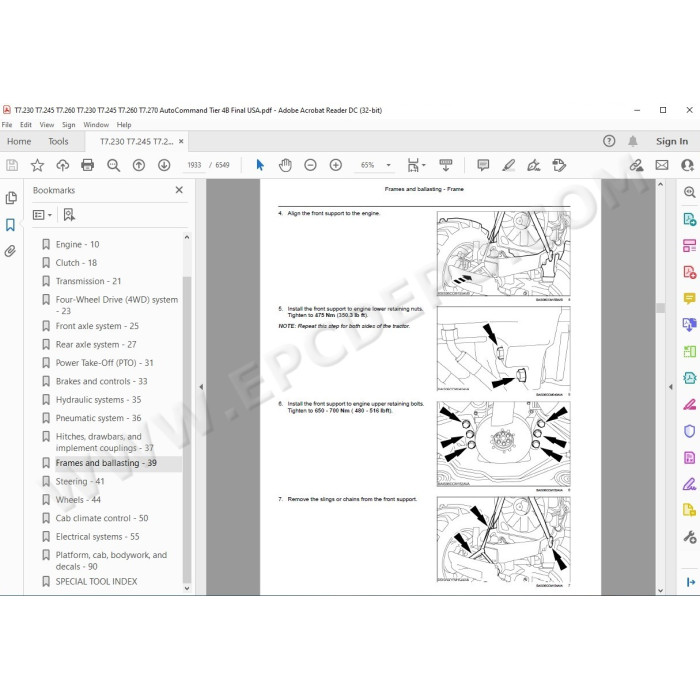
Task: Toggle the Bookmarks panel icon
Action: click(x=11, y=225)
